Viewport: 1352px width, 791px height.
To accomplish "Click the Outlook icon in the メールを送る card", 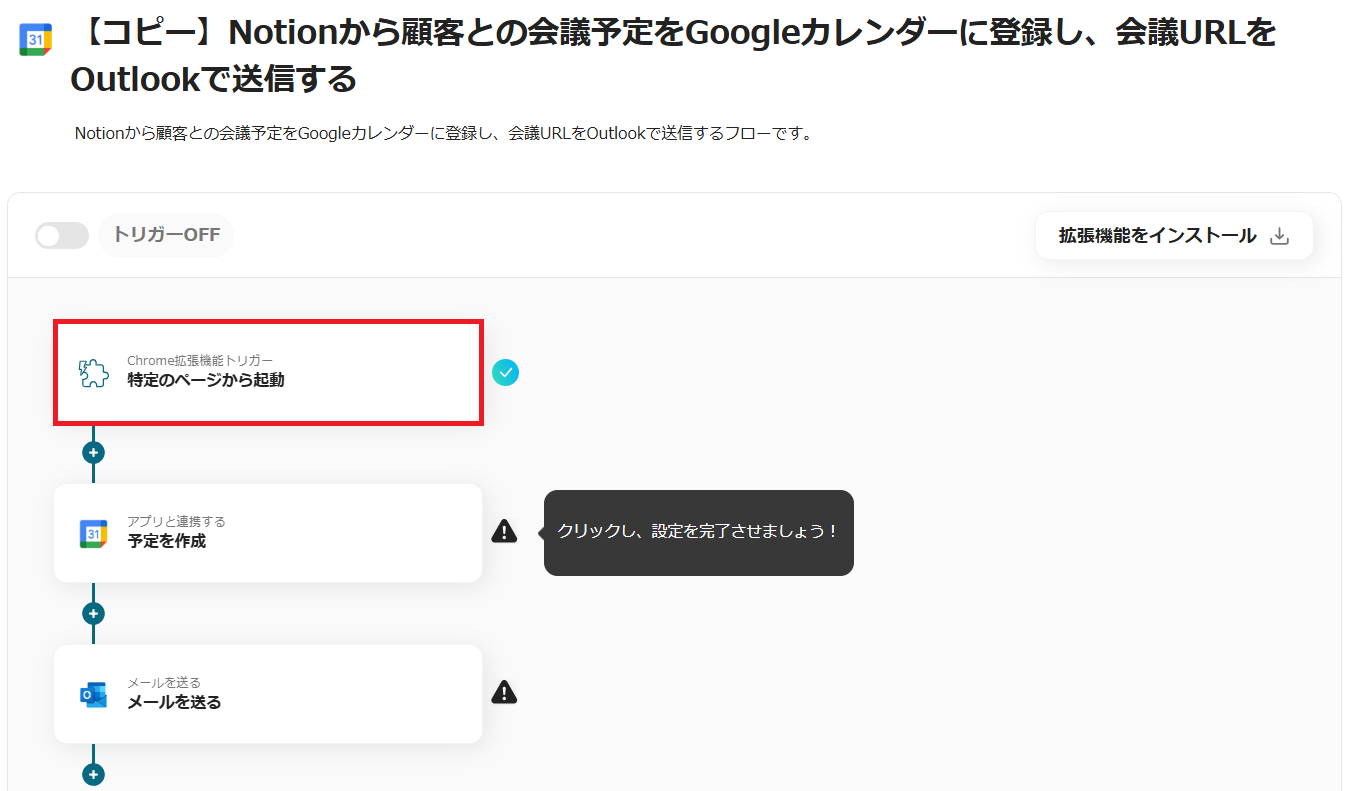I will click(x=94, y=694).
